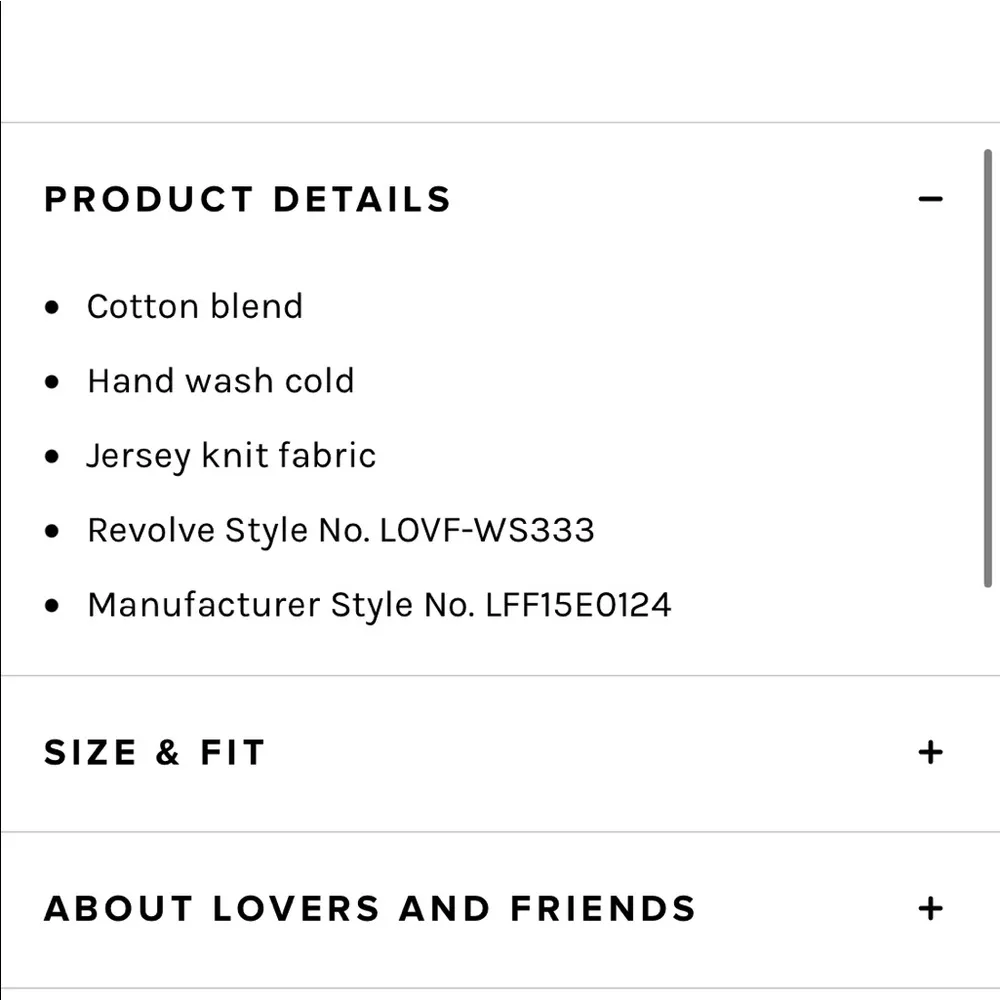Click the blank area above Product Details
The width and height of the screenshot is (1000, 1000).
point(500,60)
